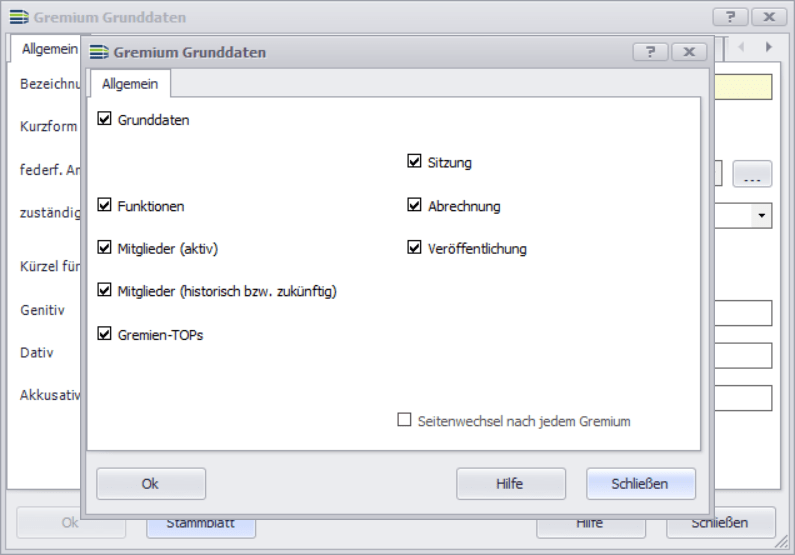Click the background window's help question mark button

pyautogui.click(x=730, y=17)
